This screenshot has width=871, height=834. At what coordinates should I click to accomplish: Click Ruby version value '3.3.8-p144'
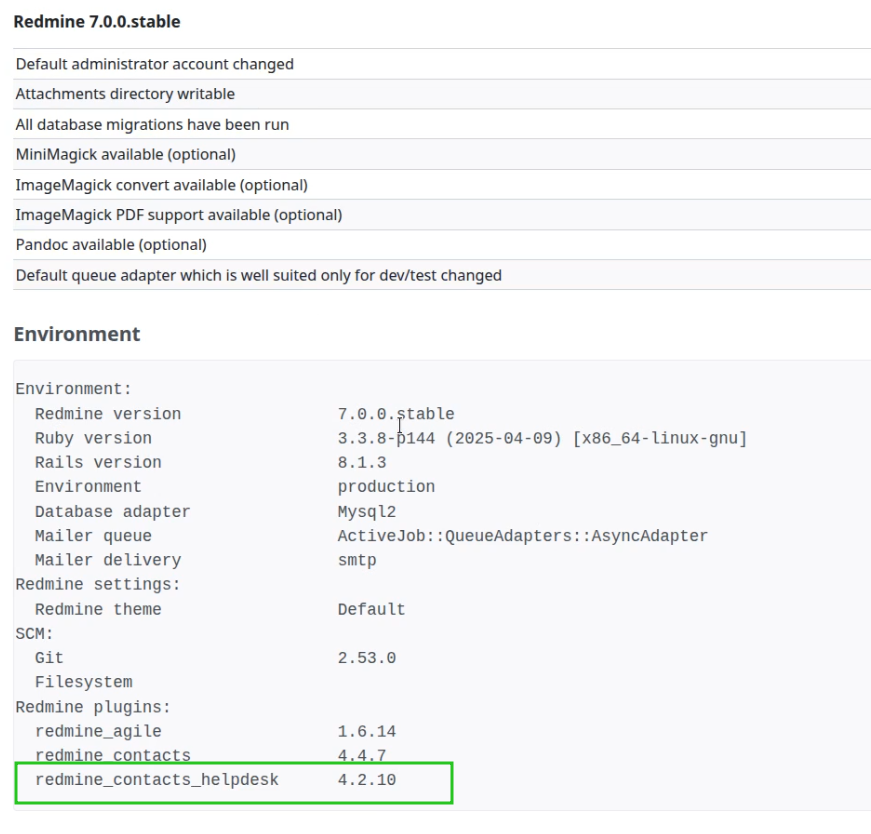tap(386, 438)
